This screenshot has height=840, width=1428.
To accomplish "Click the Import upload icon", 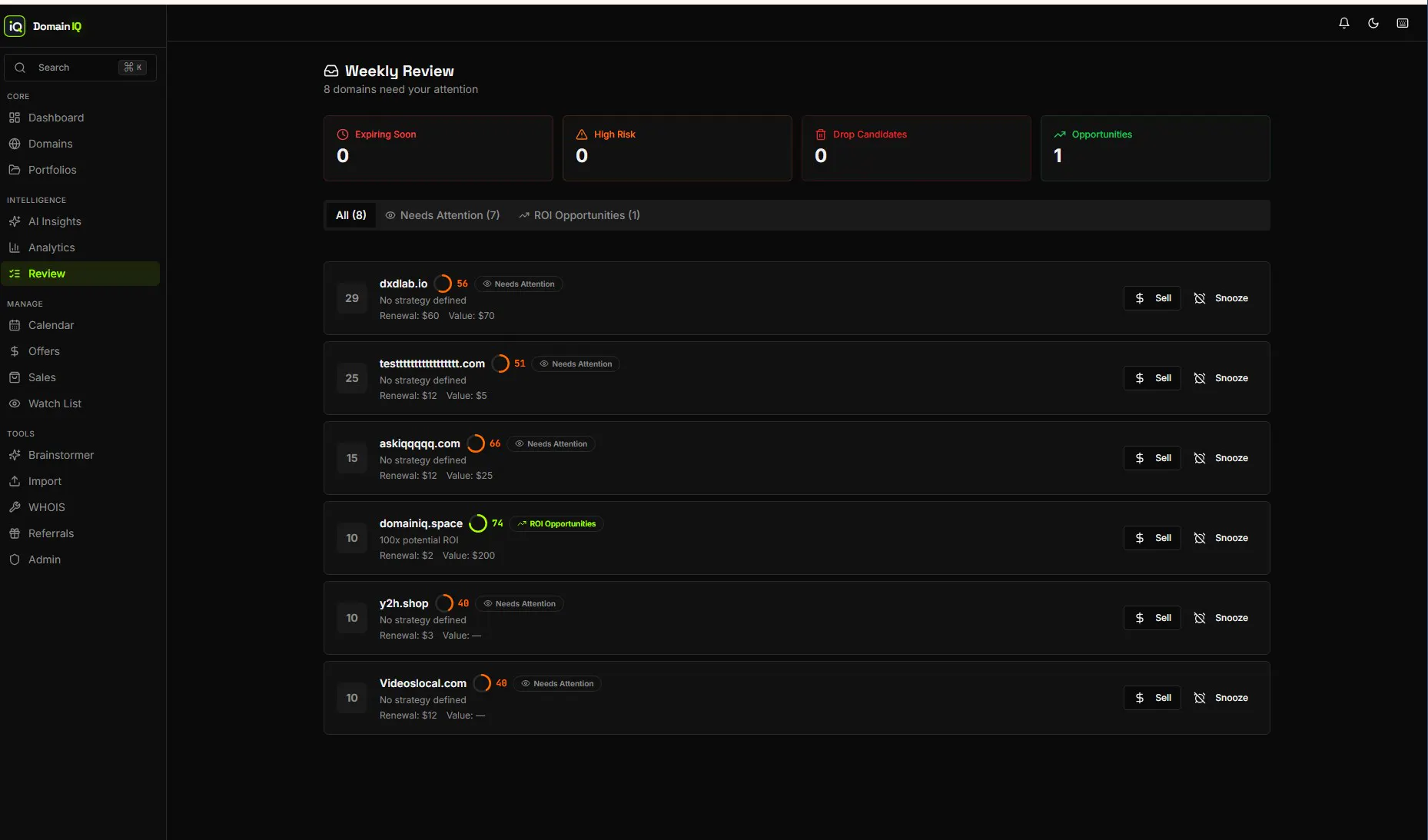I will [15, 481].
